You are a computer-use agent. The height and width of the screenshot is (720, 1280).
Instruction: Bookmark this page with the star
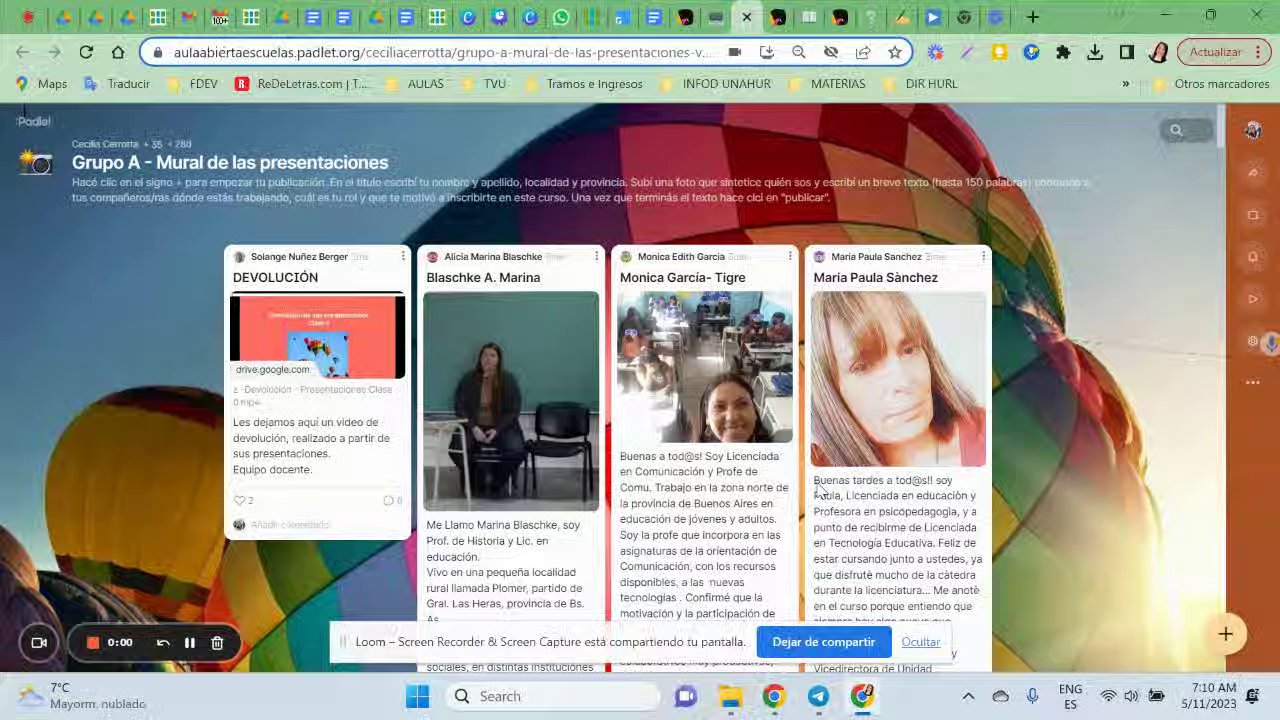click(895, 52)
